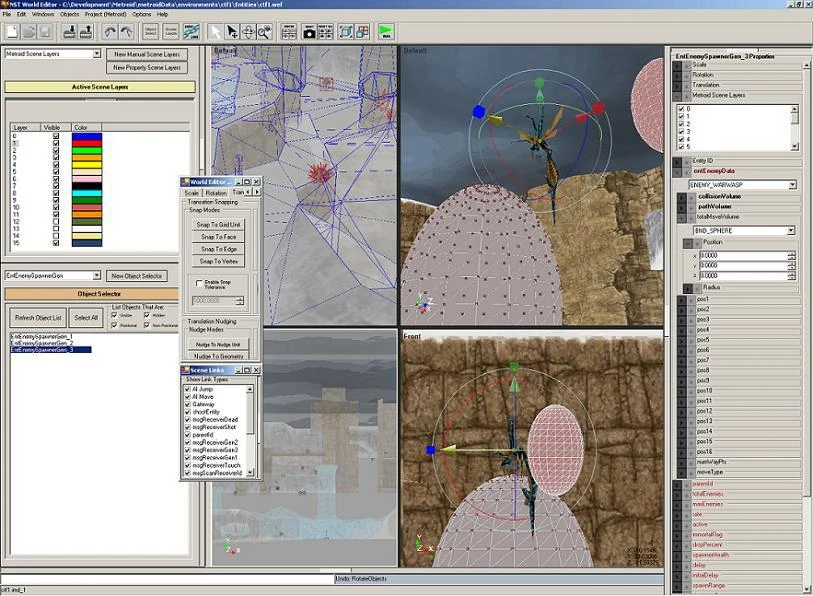Open the Options menu
Viewport: 813px width, 596px height.
141,14
